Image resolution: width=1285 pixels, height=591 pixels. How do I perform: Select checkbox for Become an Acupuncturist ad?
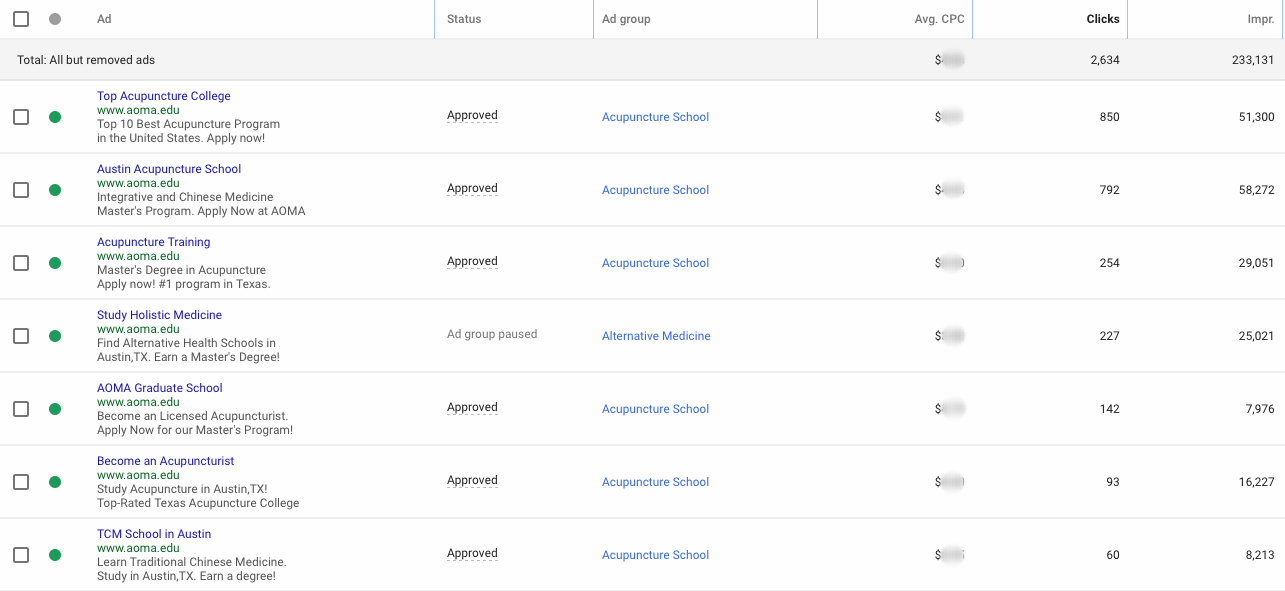[21, 482]
